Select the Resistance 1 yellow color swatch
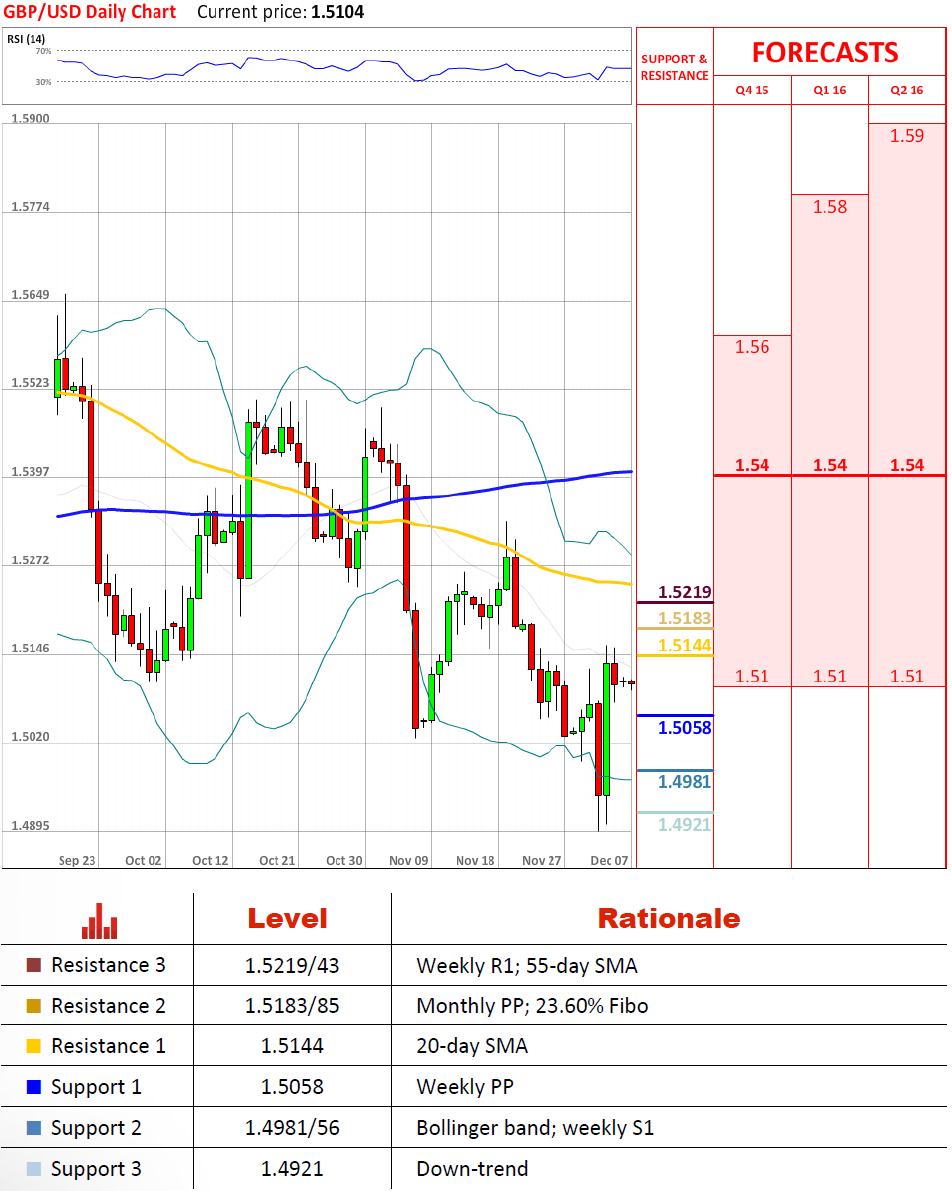This screenshot has width=952, height=1191. (33, 1046)
